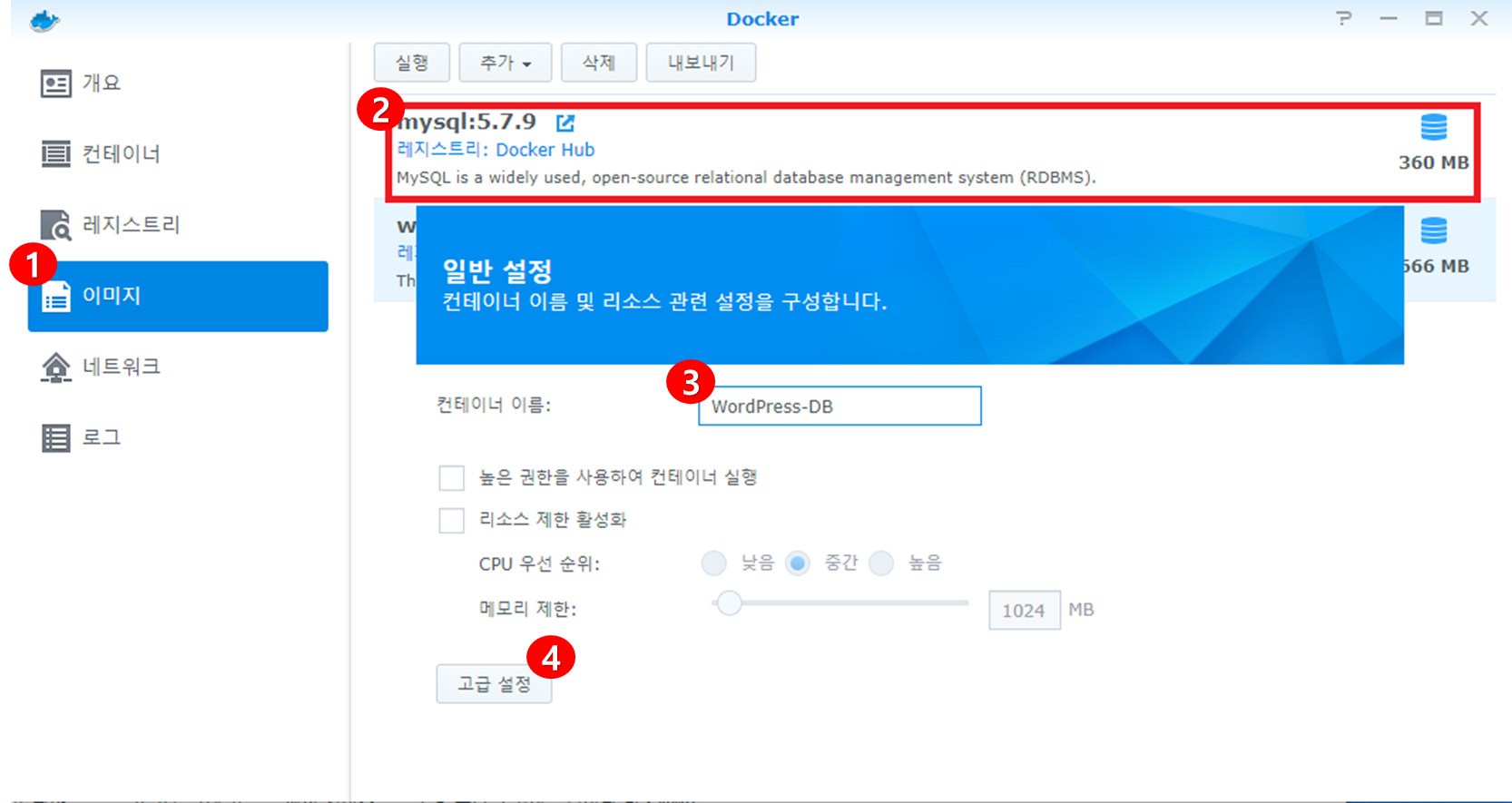Viewport: 1512px width, 803px height.
Task: Open the help question mark icon
Action: tap(1344, 18)
